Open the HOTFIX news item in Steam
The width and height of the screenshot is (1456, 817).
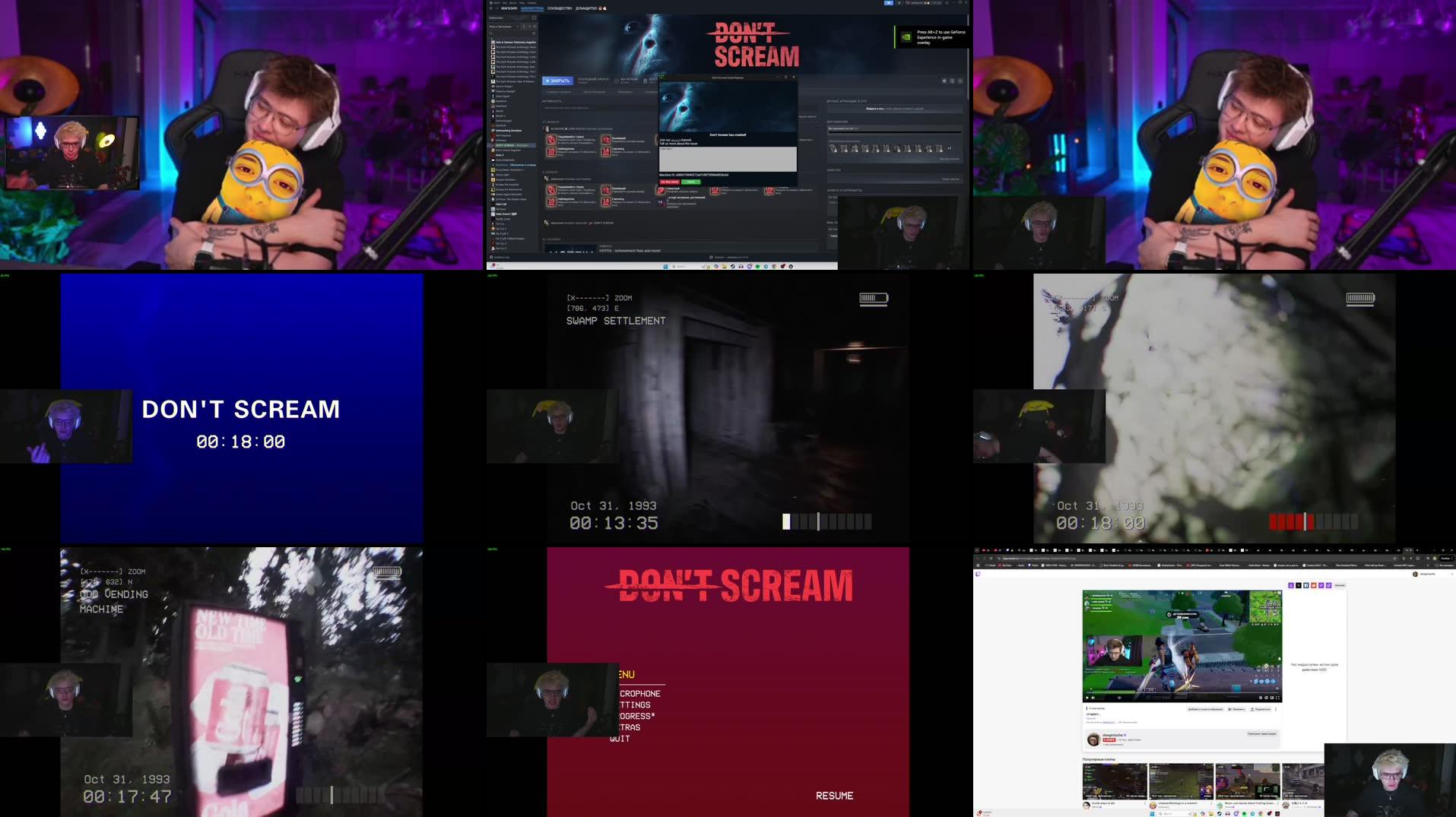click(630, 251)
